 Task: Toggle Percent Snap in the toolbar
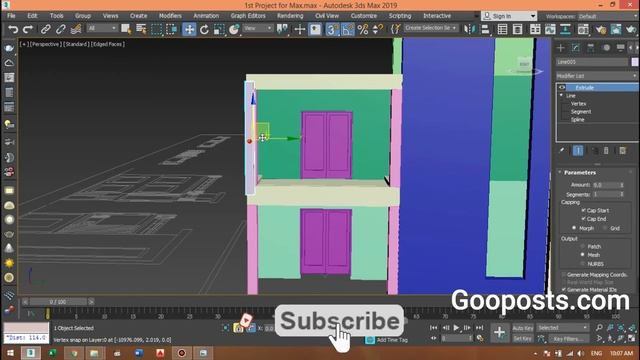click(x=362, y=29)
